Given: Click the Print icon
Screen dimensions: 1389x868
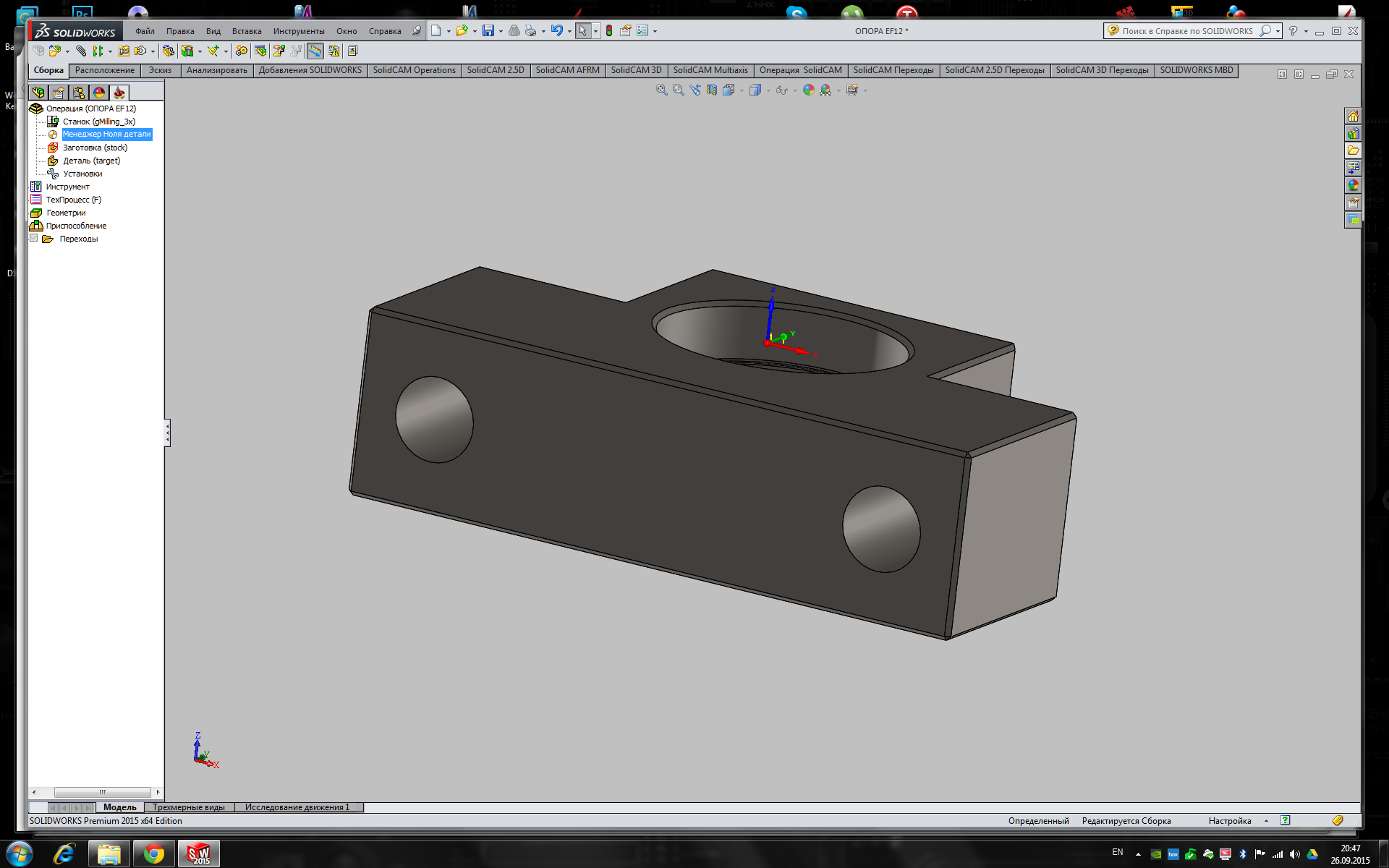Looking at the screenshot, I should pos(530,30).
